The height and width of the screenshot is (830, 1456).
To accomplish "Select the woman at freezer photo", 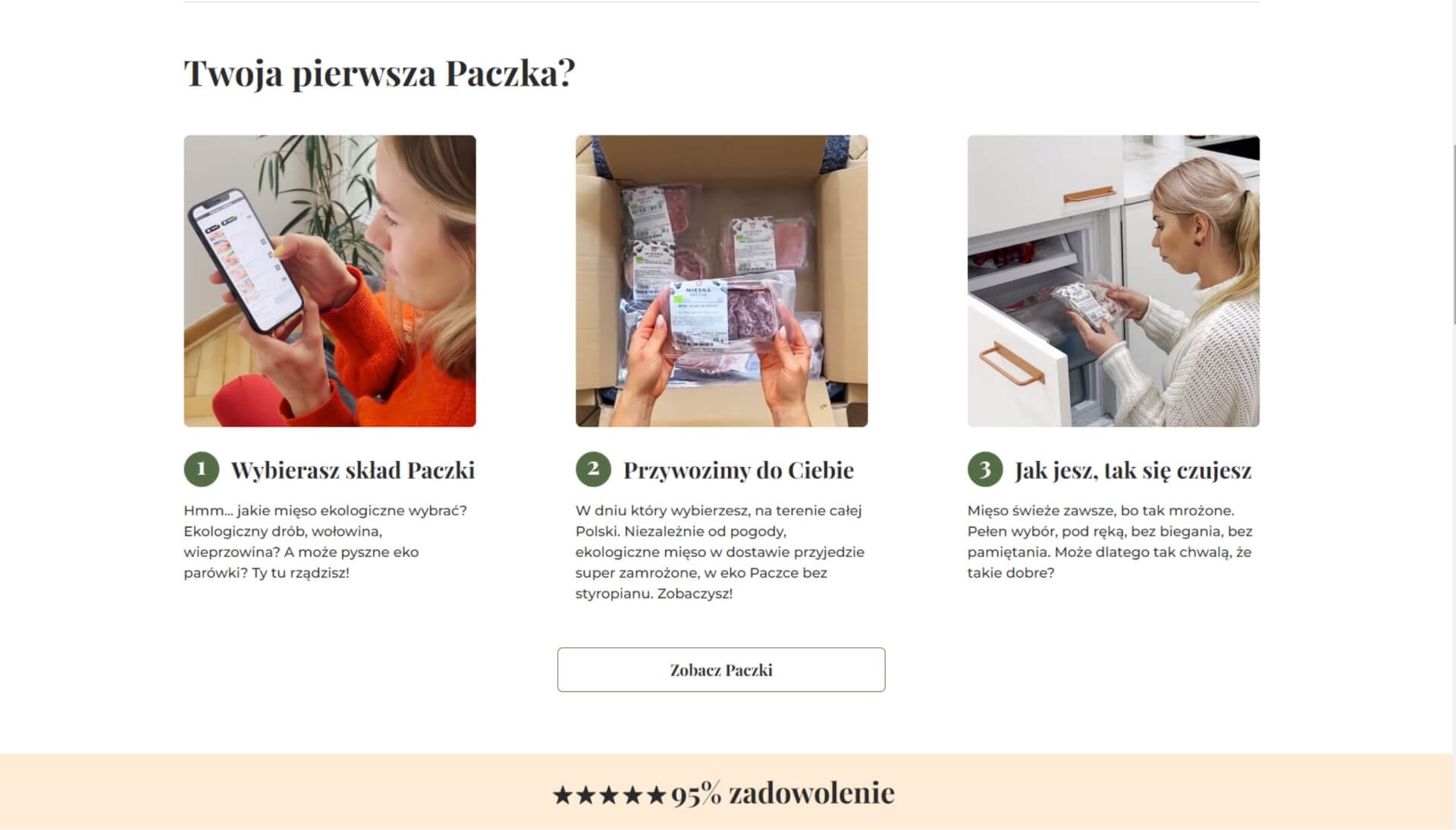I will point(1113,281).
